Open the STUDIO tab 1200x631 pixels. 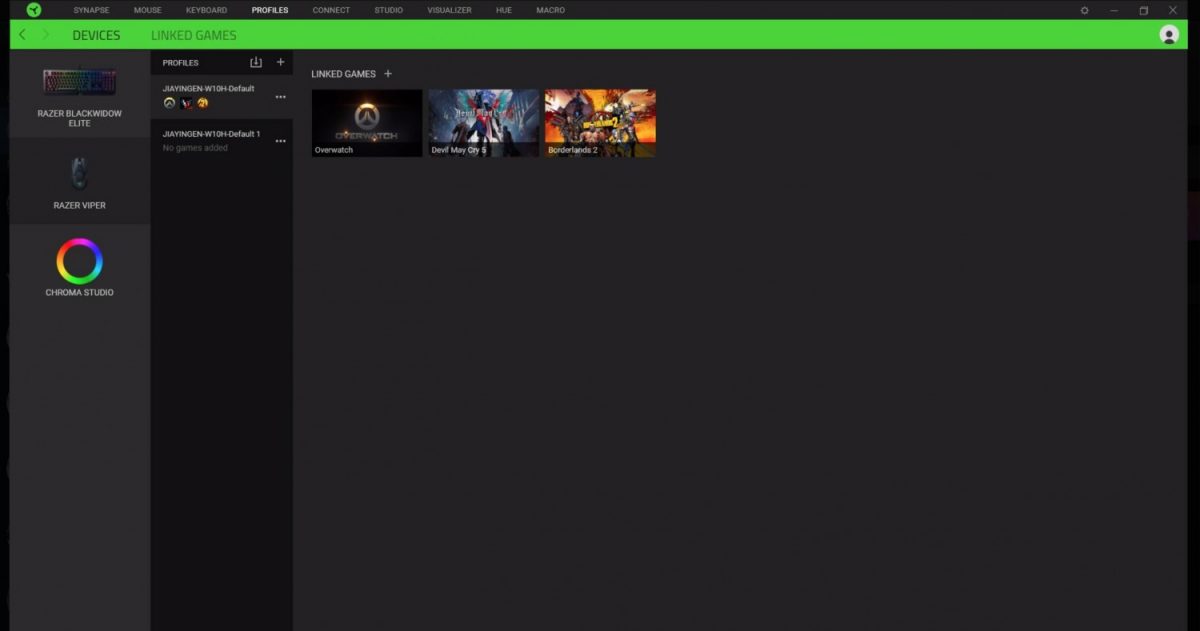389,10
